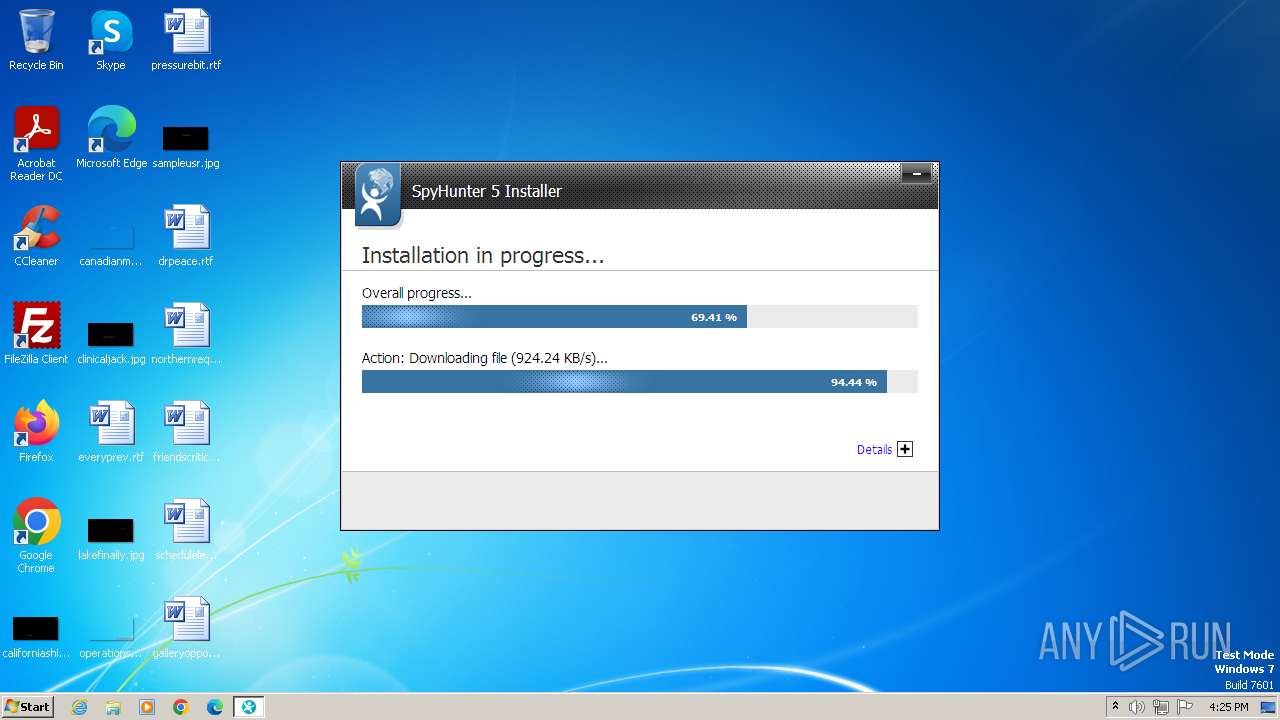Click the Show desktop tray button
The width and height of the screenshot is (1280, 720).
1270,707
